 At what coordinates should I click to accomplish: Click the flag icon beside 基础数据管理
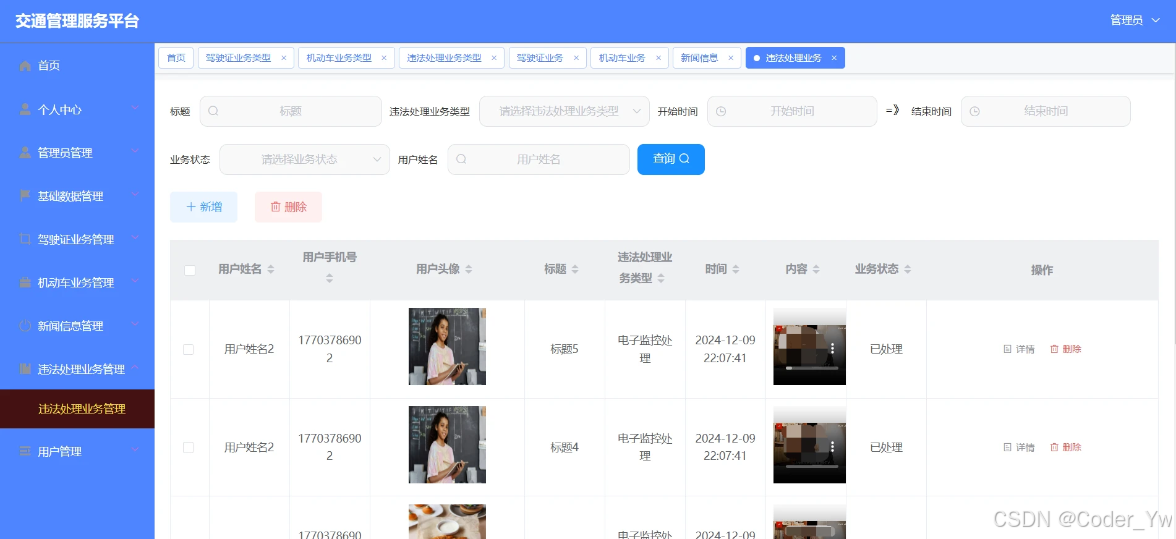[26, 196]
